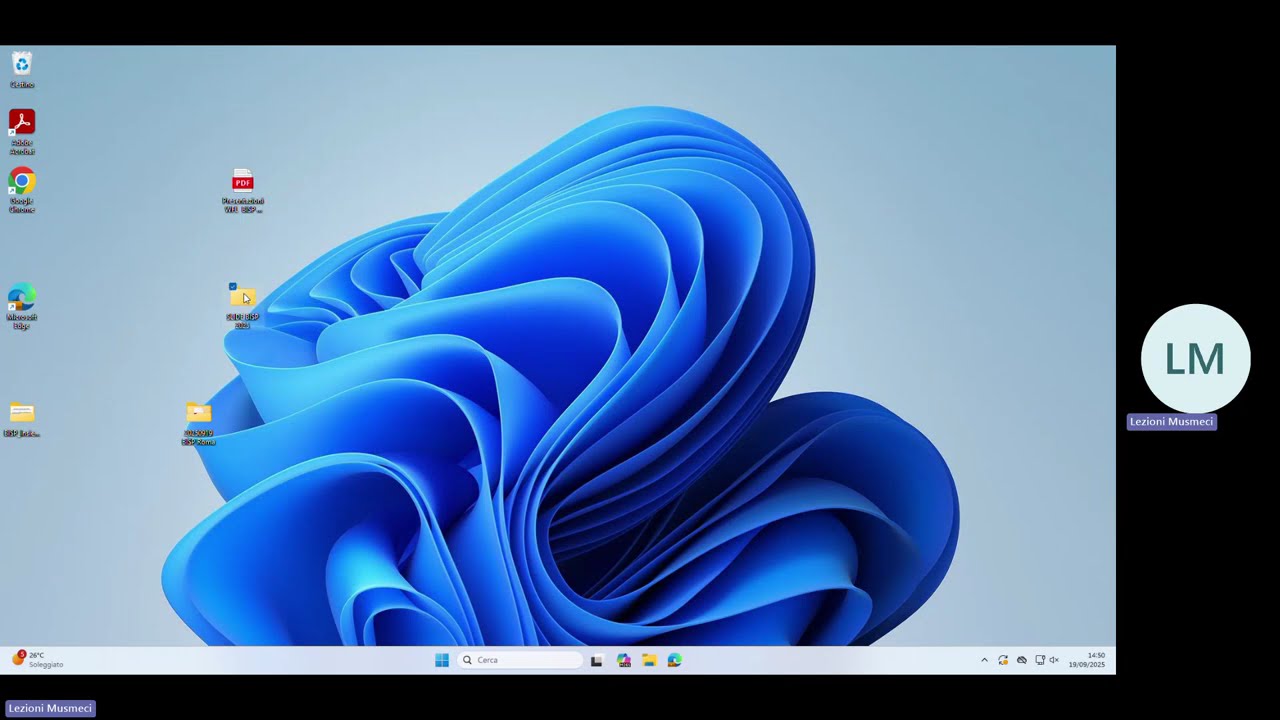1280x720 pixels.
Task: Open the weather widget showing 26°C Soleggiato
Action: pyautogui.click(x=38, y=659)
